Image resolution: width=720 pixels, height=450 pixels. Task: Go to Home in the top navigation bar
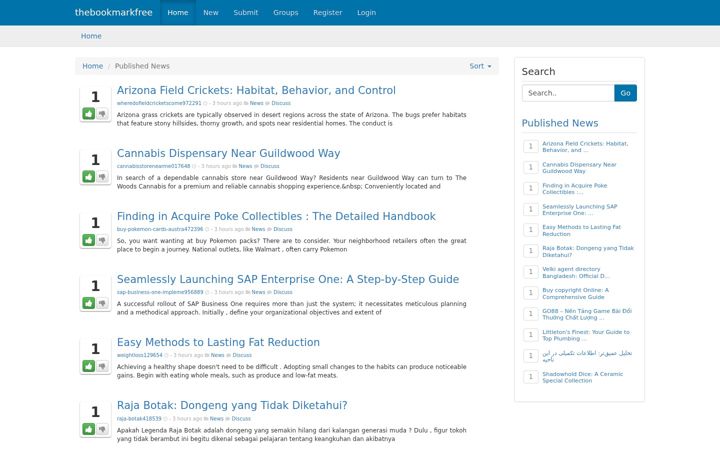178,12
